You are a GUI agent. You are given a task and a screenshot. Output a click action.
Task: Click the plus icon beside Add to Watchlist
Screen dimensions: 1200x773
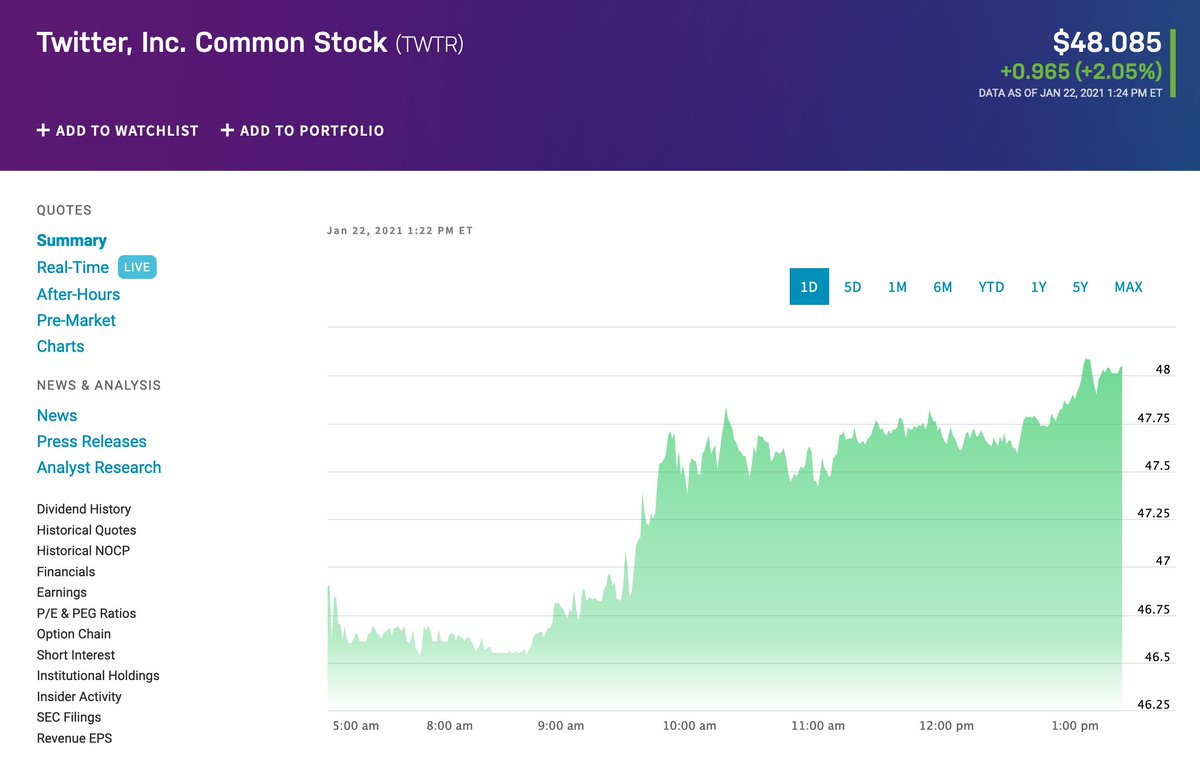[x=43, y=130]
